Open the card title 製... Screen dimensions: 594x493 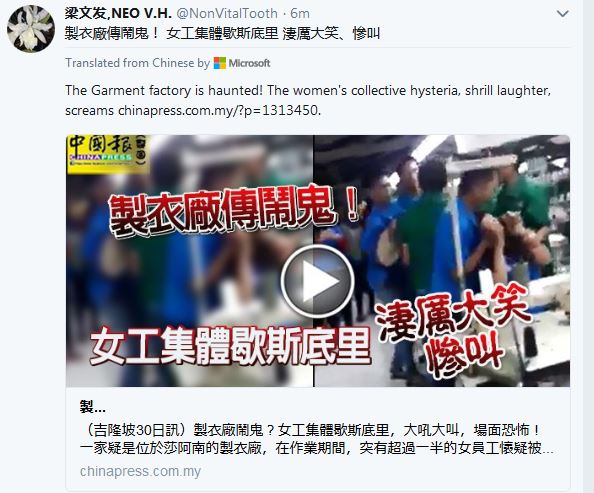pos(93,407)
